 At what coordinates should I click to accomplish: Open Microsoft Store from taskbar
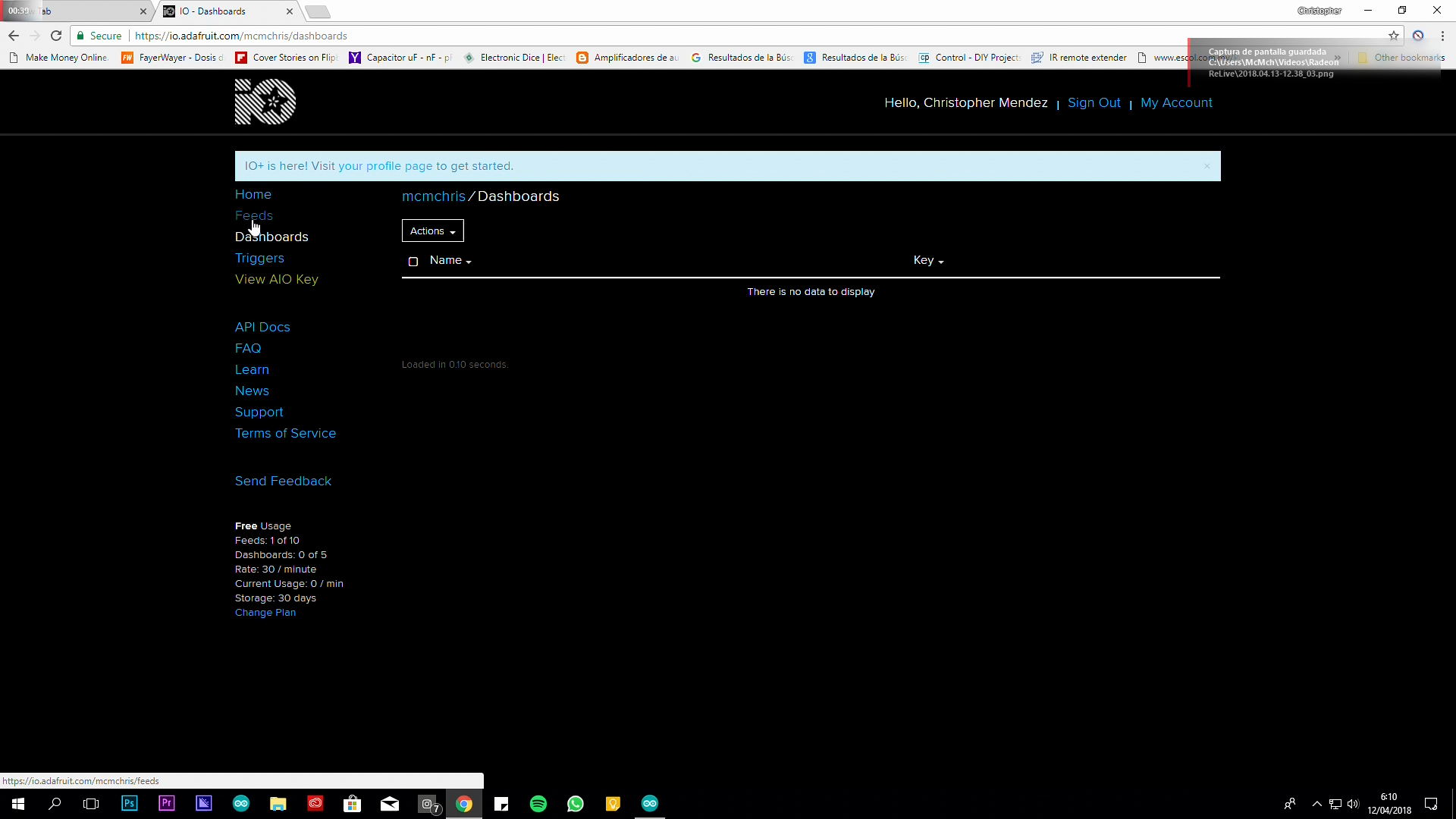(x=353, y=804)
